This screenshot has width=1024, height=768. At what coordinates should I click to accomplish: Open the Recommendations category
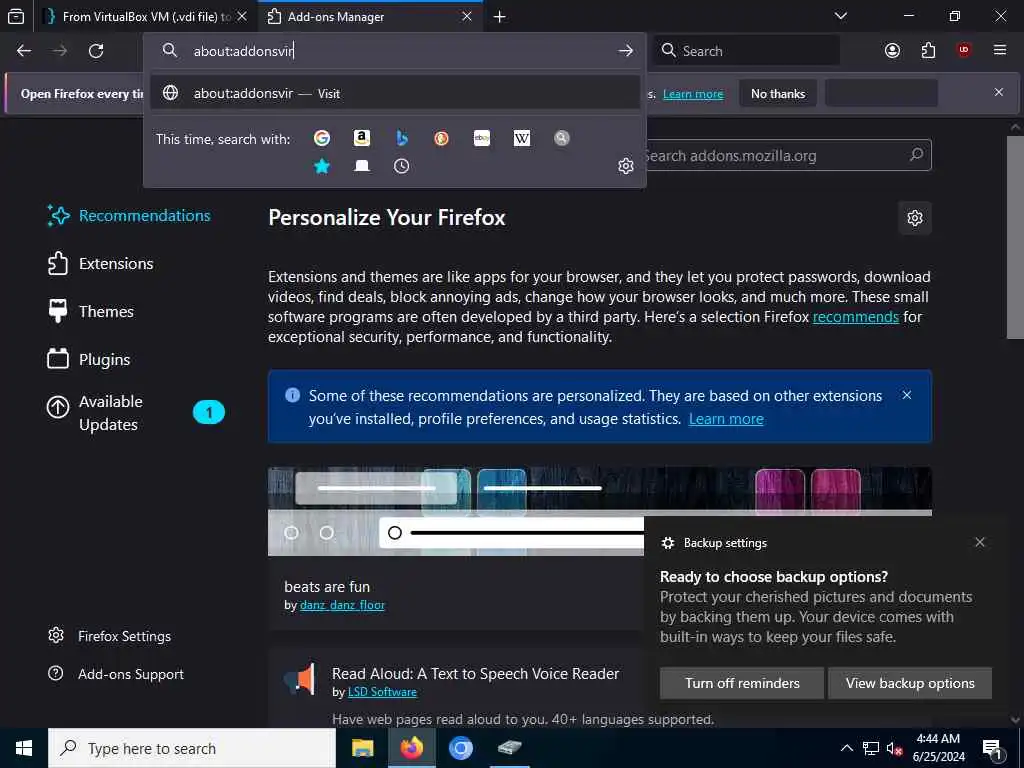(129, 216)
